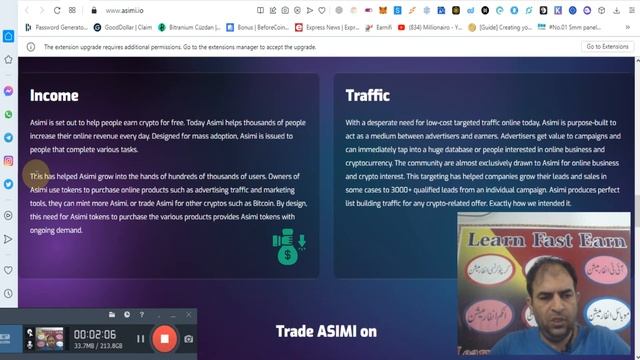Click the purple K extension icon
This screenshot has height=360, width=640.
pos(558,11)
